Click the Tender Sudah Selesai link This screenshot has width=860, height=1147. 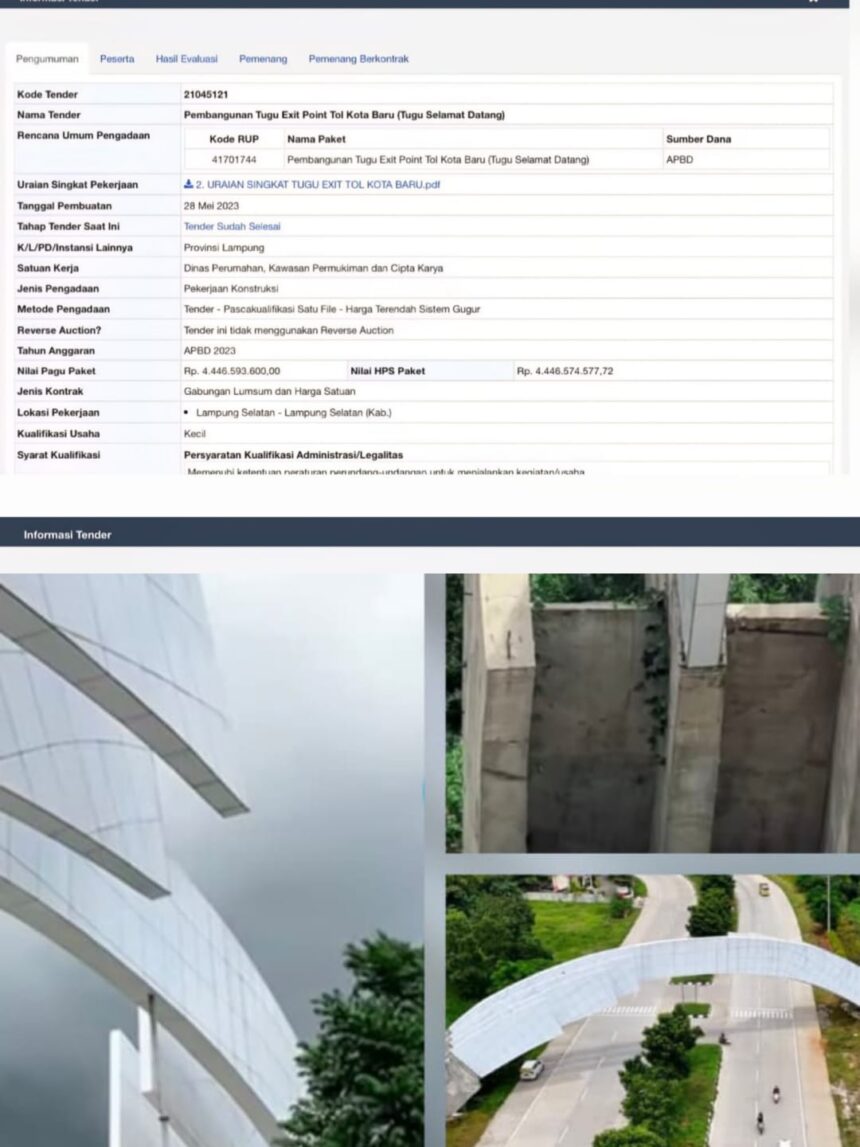tap(232, 227)
